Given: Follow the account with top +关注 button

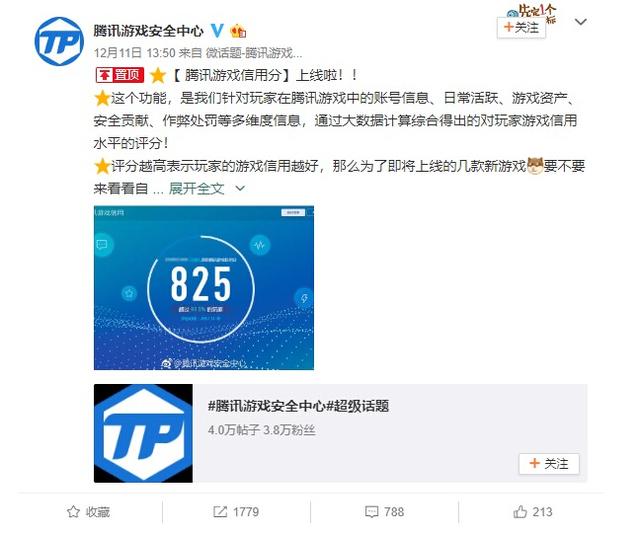Looking at the screenshot, I should tap(521, 28).
